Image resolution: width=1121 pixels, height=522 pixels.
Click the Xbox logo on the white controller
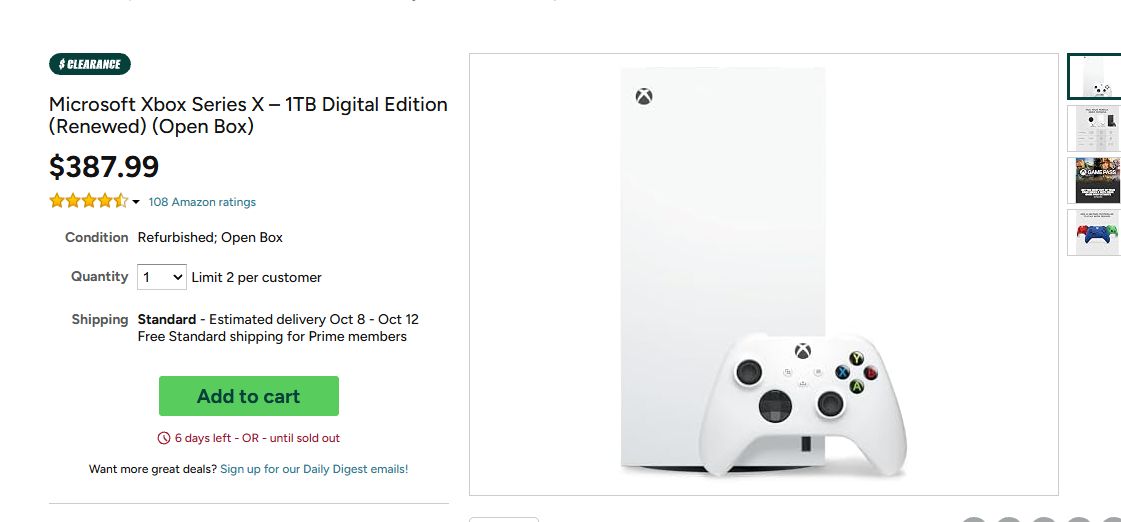(803, 351)
